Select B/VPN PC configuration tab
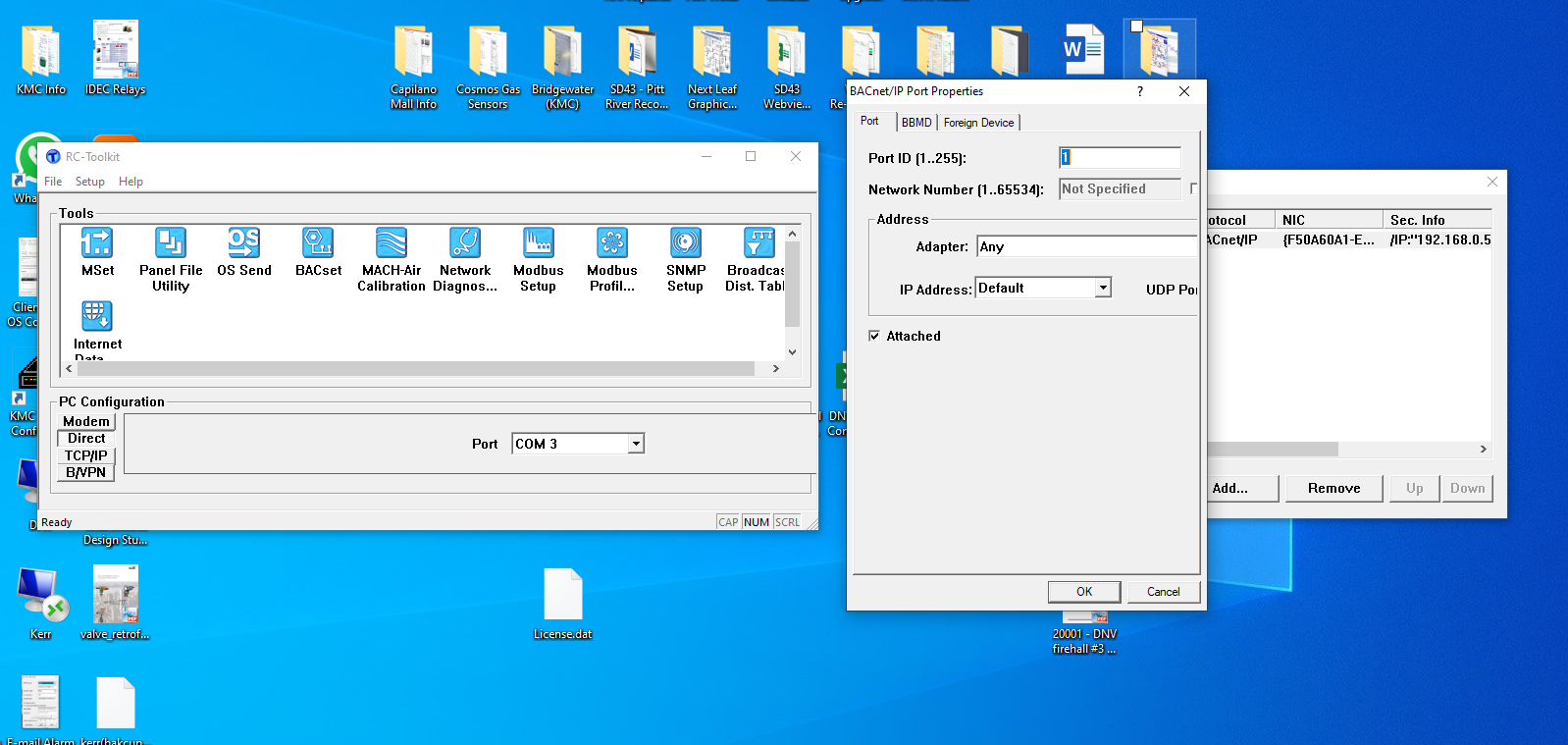Screen dimensions: 1568x745 pyautogui.click(x=86, y=472)
